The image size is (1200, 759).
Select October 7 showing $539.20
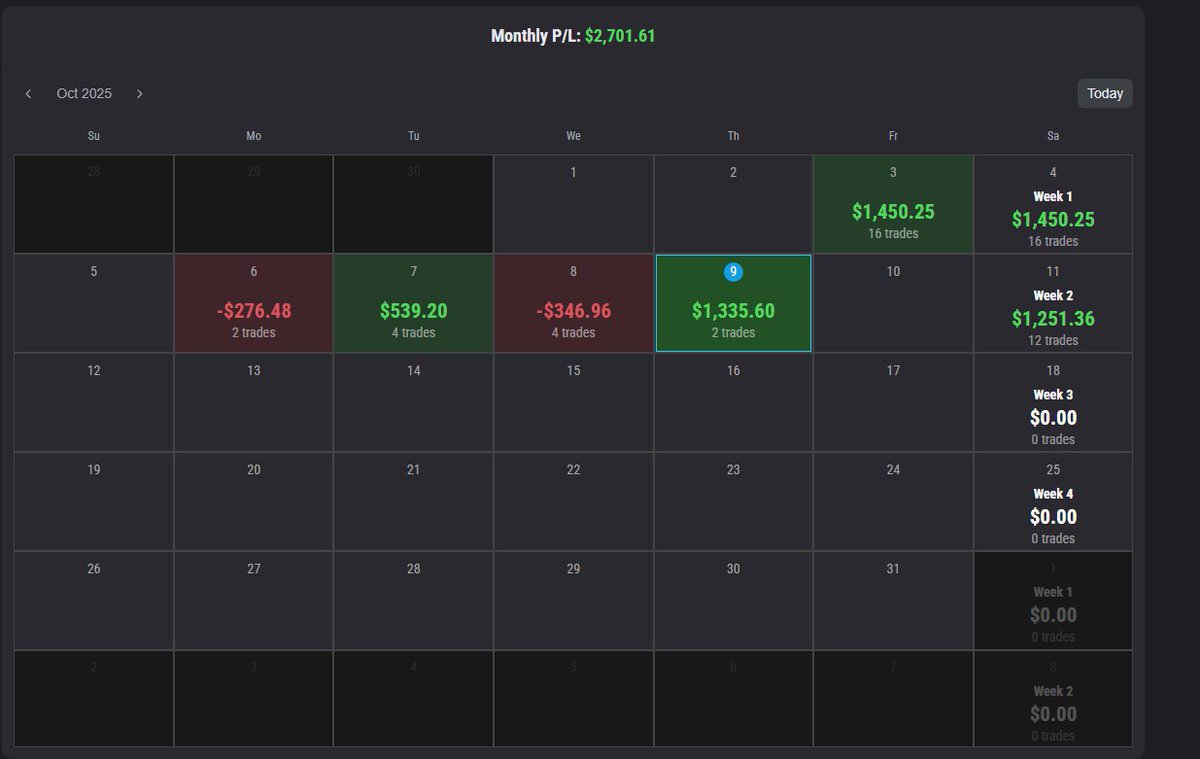413,302
